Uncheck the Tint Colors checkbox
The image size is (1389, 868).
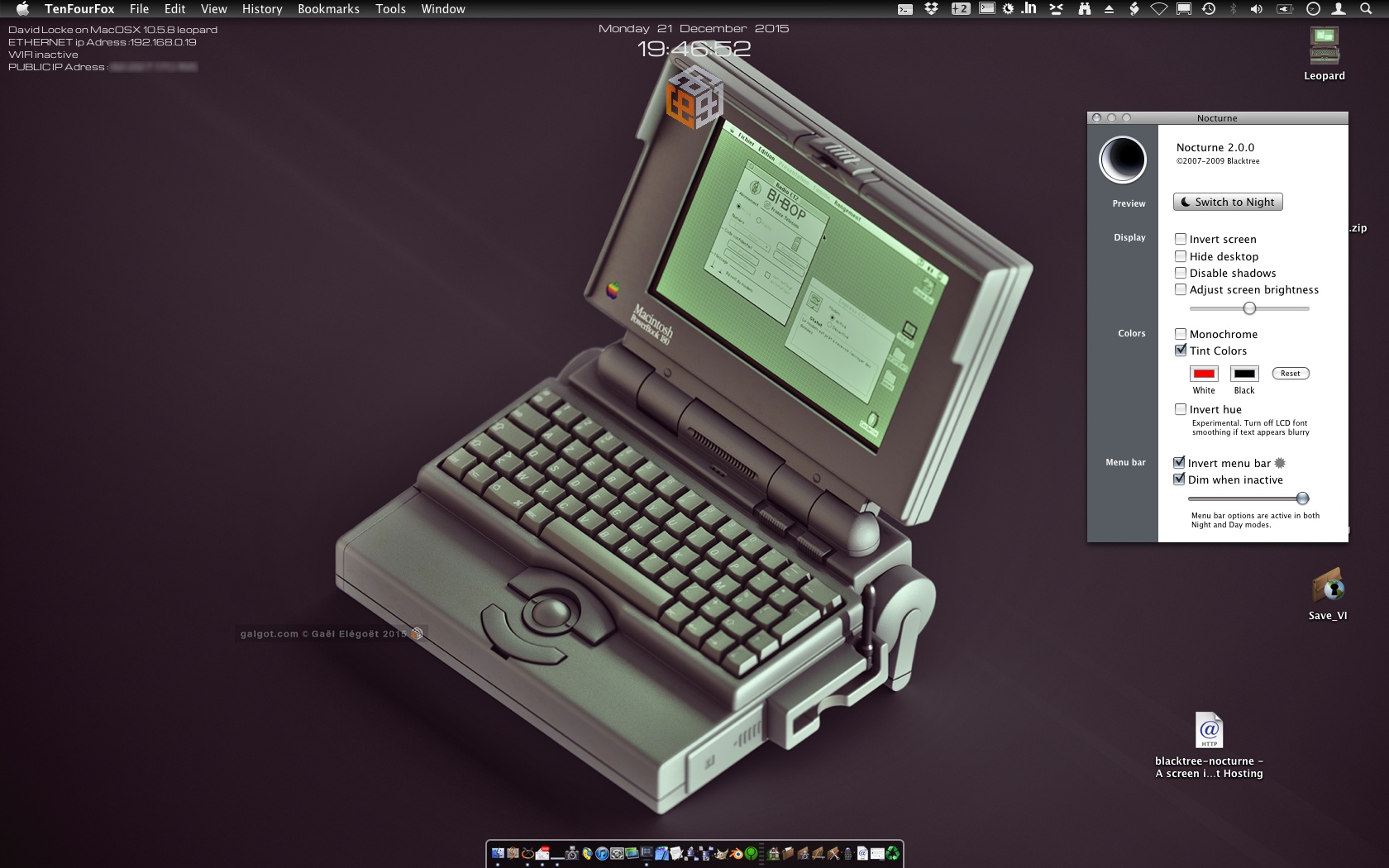[x=1181, y=351]
